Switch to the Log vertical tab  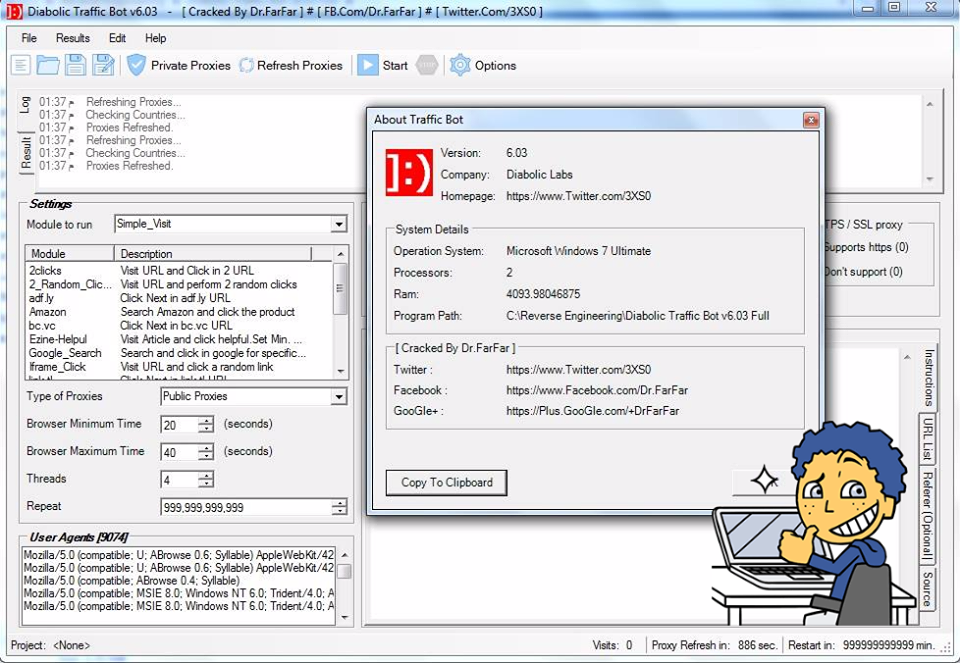coord(25,105)
